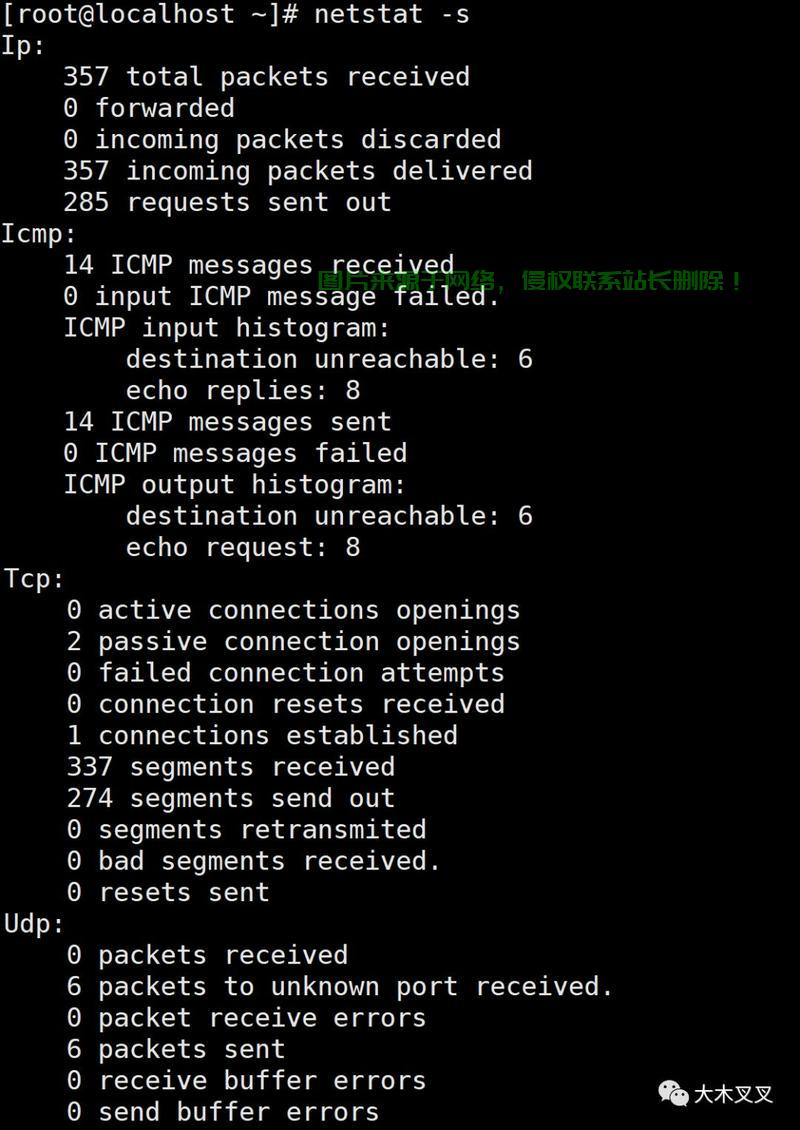Click the watermark author name beside the WeChat logo
The width and height of the screenshot is (800, 1130).
(733, 1094)
